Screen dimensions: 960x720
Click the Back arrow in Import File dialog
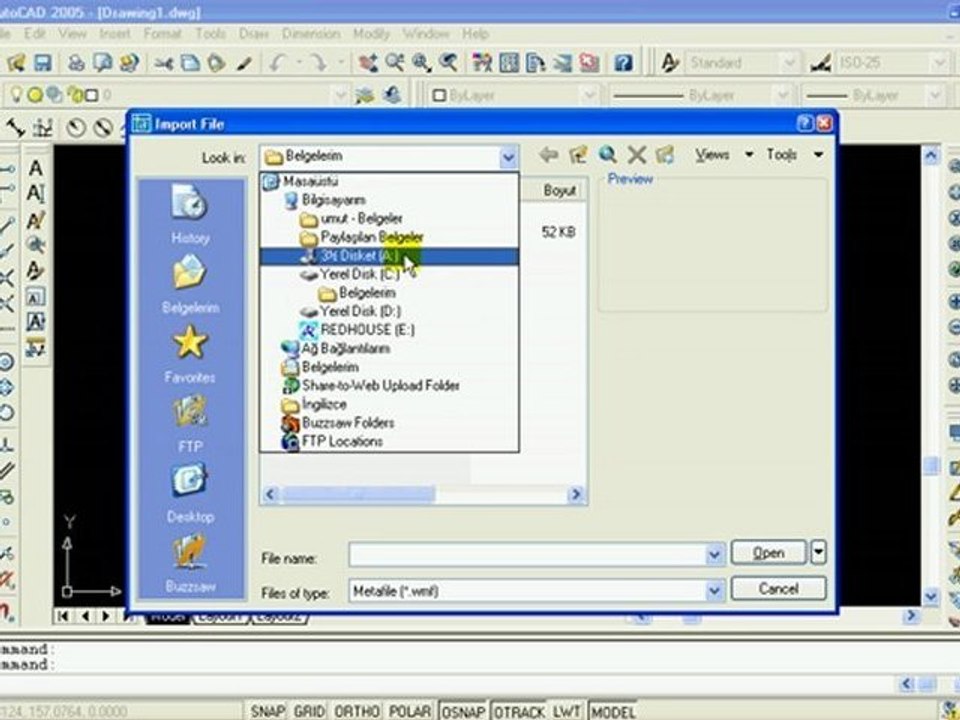click(x=549, y=154)
